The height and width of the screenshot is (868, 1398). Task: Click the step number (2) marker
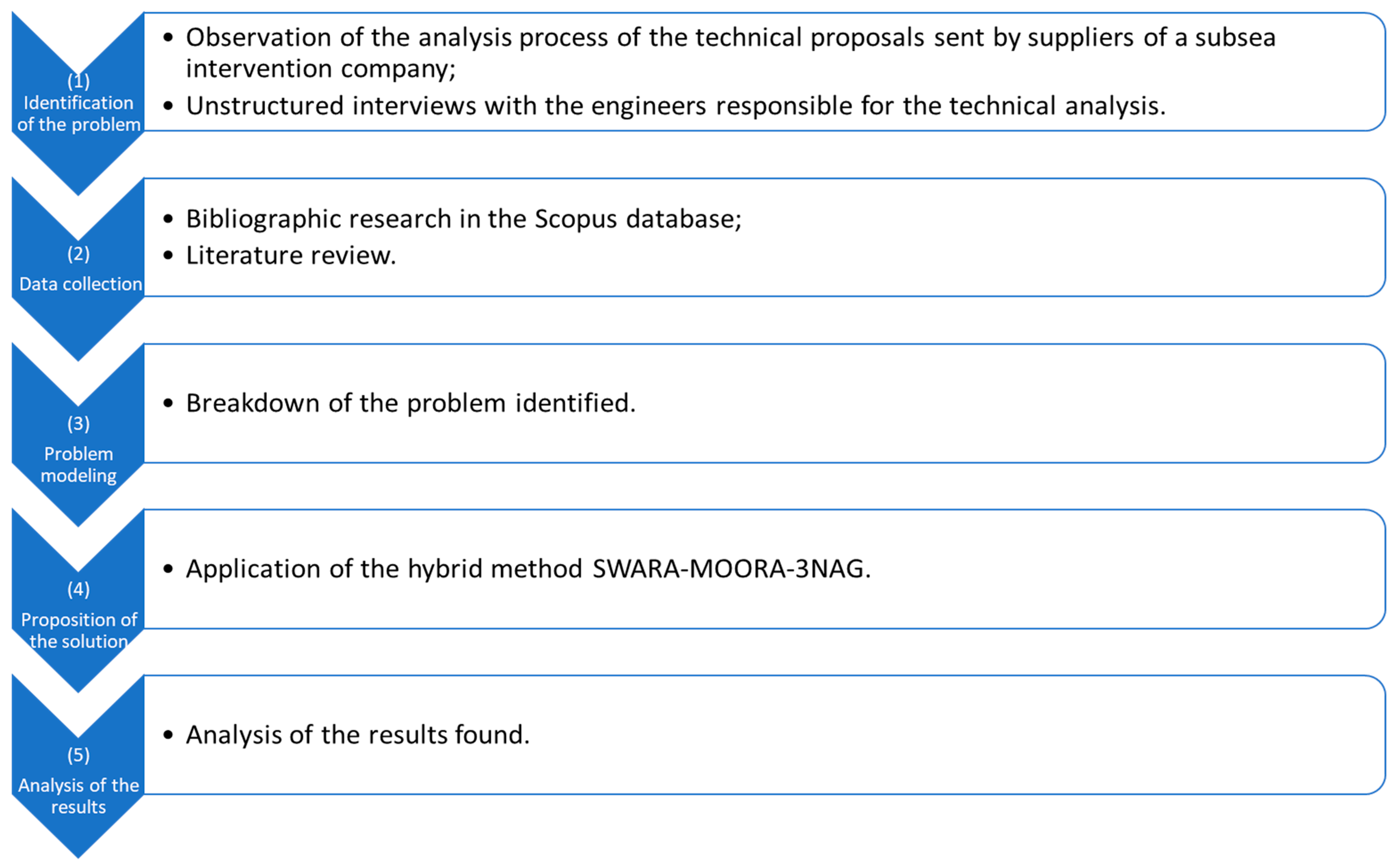tap(79, 253)
